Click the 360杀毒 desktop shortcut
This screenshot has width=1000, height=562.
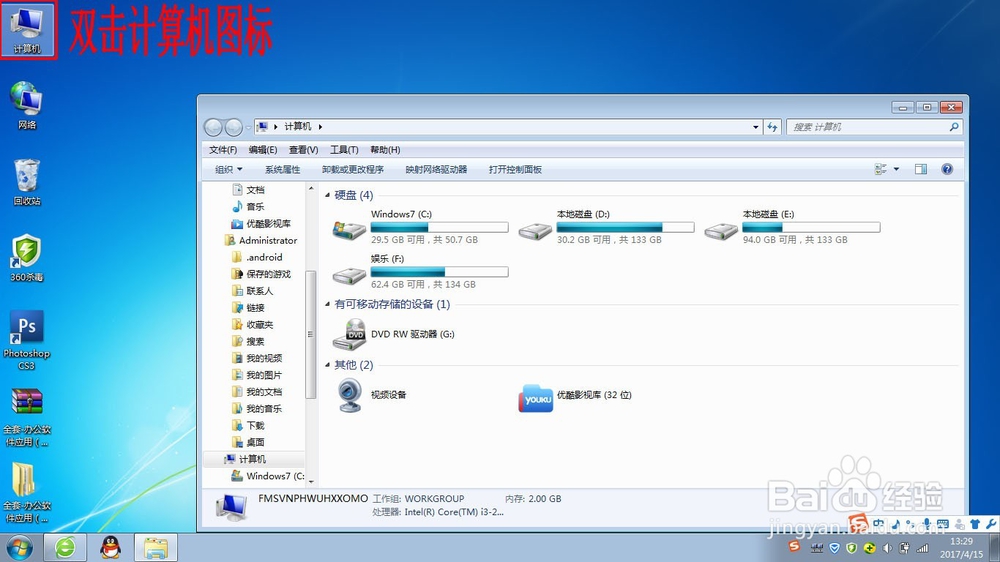(27, 258)
